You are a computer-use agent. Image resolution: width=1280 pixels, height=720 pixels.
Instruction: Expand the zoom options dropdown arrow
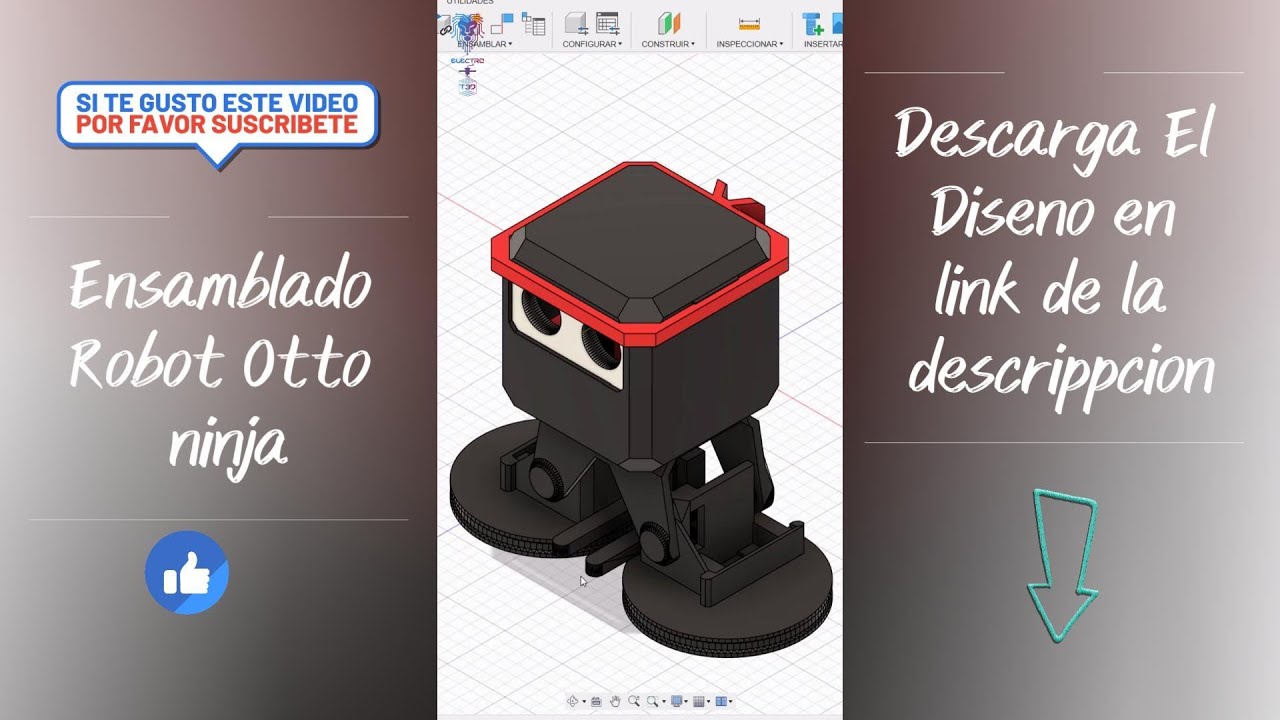664,701
